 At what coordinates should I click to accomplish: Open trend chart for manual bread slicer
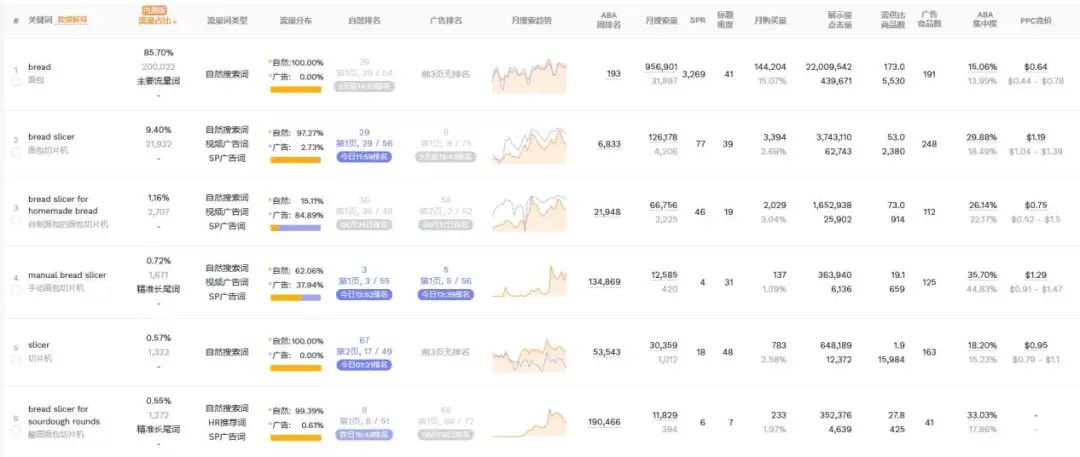529,282
